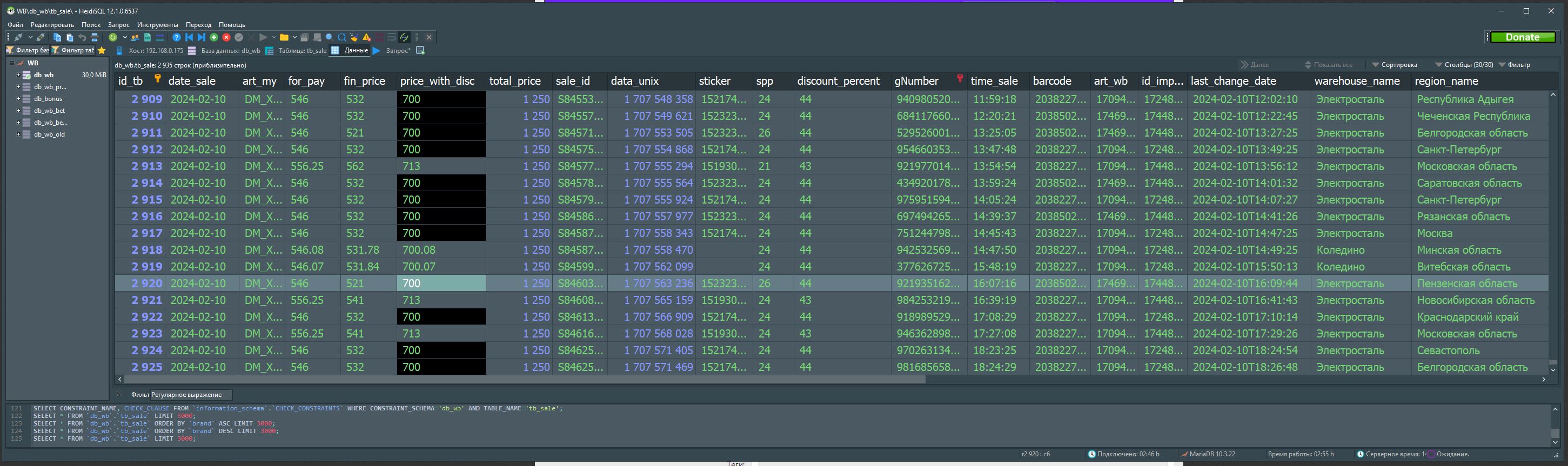Image resolution: width=1568 pixels, height=466 pixels.
Task: Switch to the Таблица: tb_sale tab
Action: (x=296, y=51)
